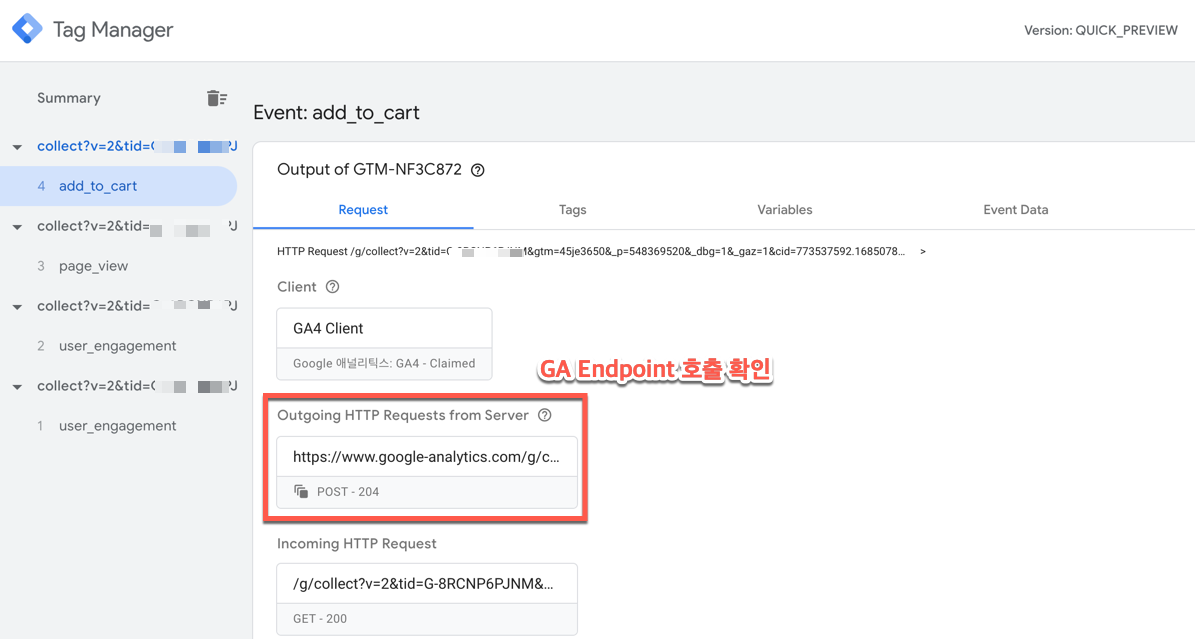Select event 4 add_to_cart
Screen dimensions: 1195x639
118,186
